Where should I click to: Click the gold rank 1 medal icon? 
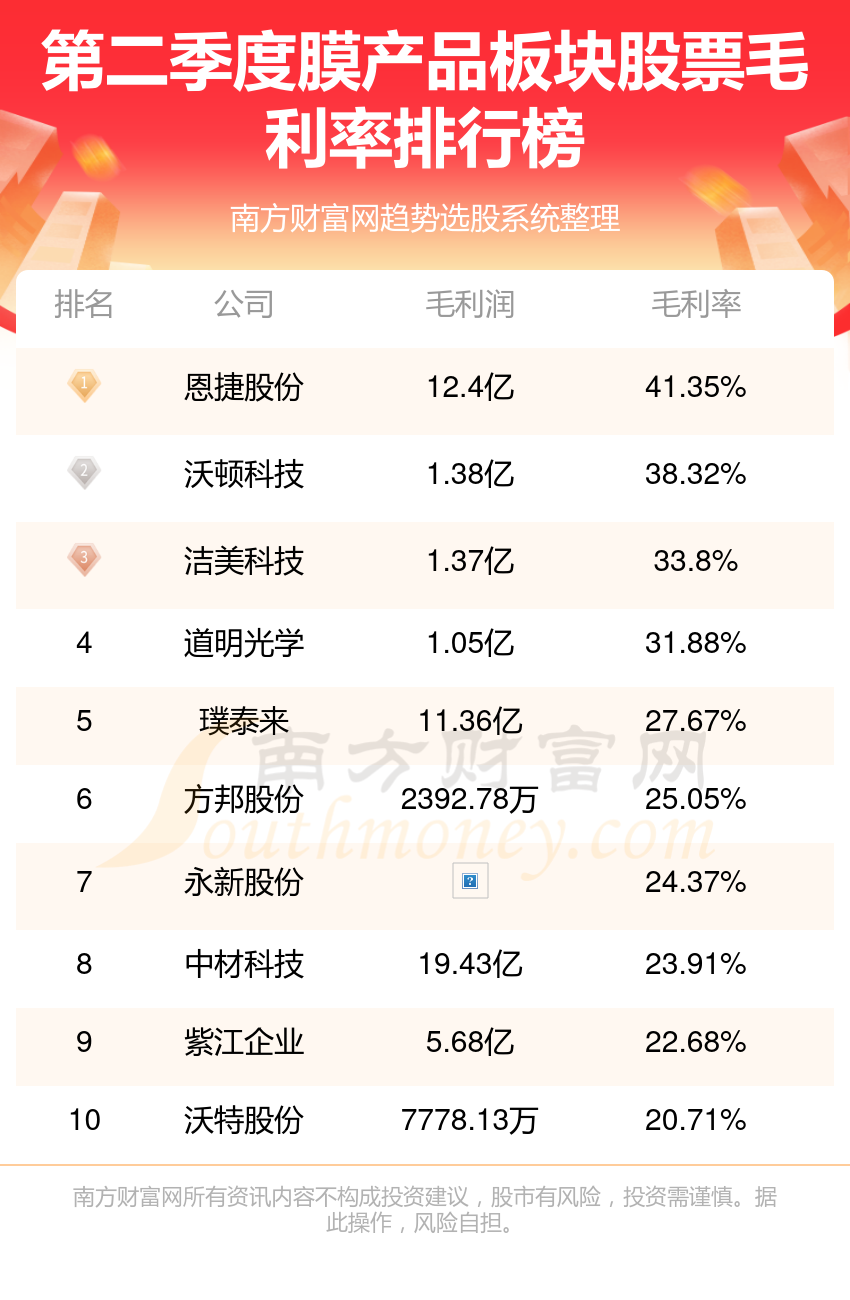point(84,385)
